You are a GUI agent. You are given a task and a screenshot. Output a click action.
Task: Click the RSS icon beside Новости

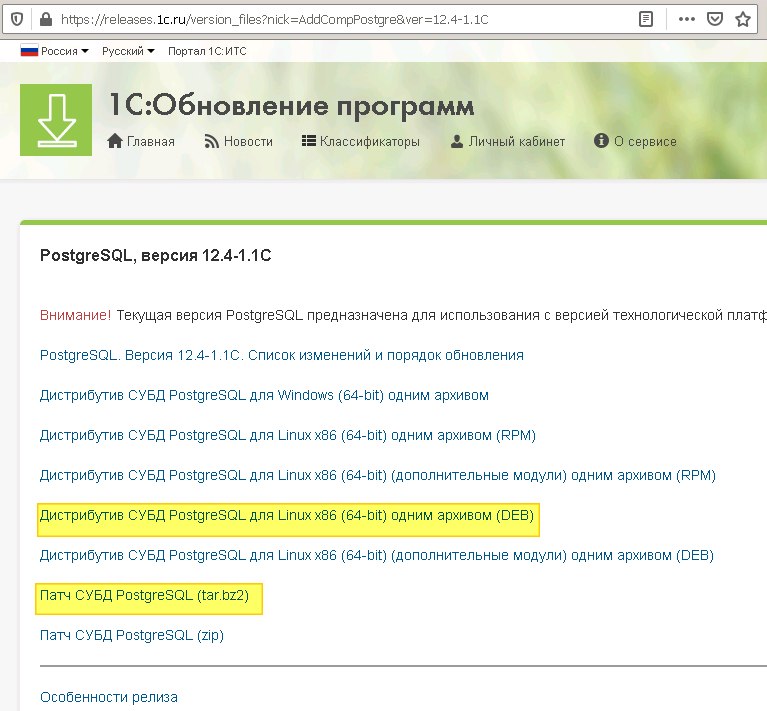(x=211, y=141)
